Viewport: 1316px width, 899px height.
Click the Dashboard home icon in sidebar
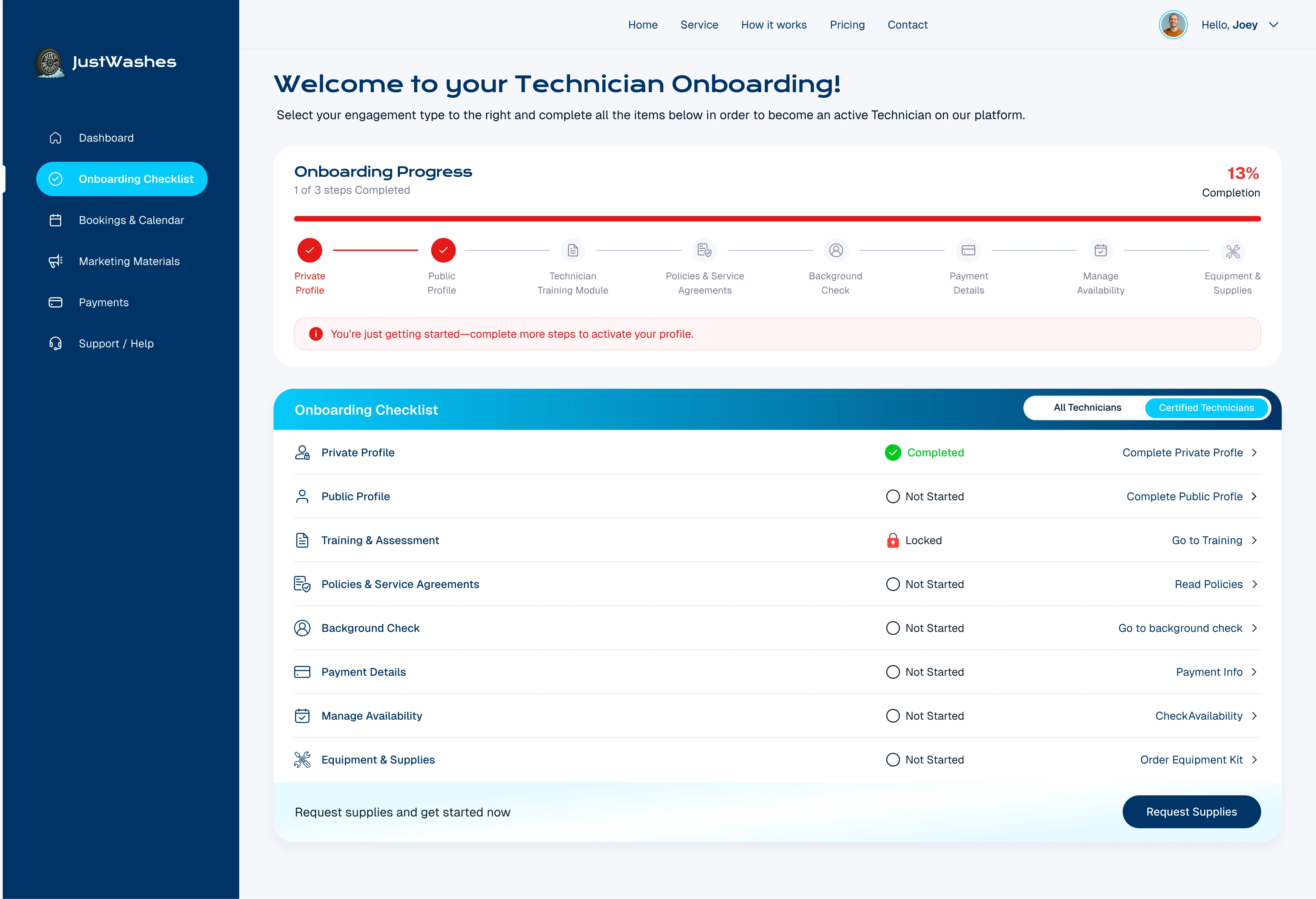coord(55,138)
